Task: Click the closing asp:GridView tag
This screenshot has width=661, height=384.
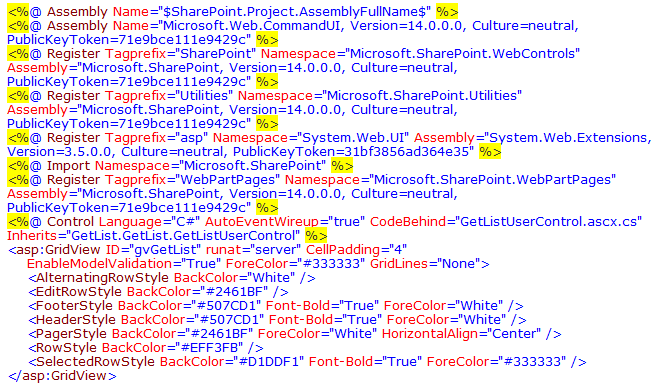Action: pos(62,376)
